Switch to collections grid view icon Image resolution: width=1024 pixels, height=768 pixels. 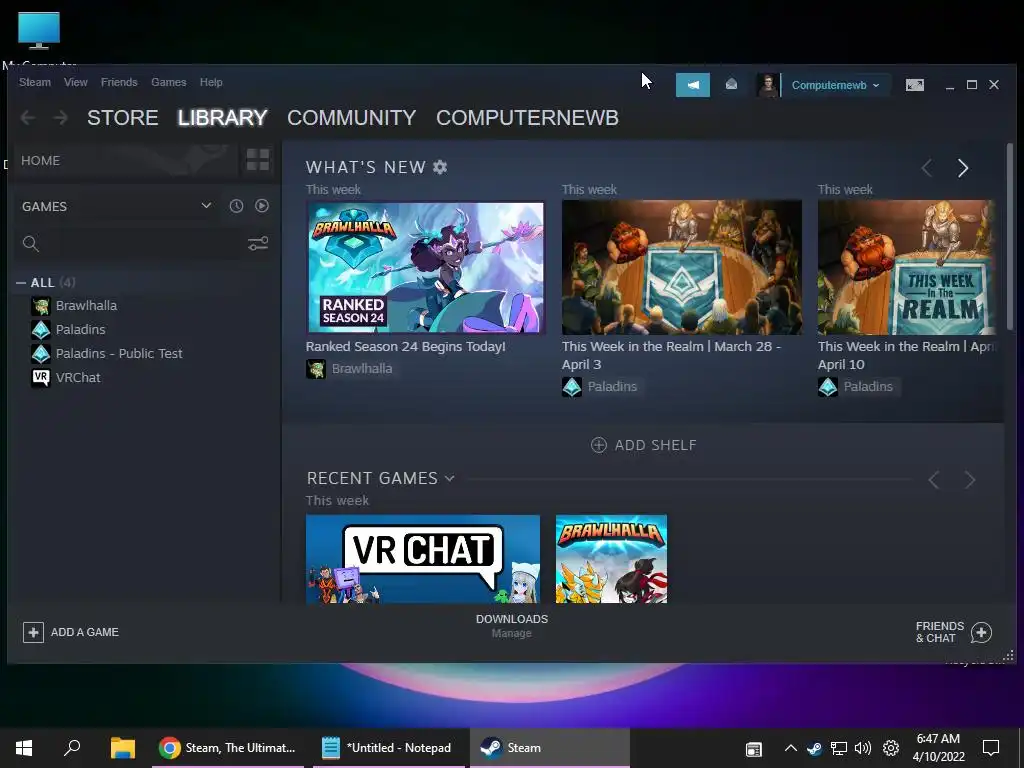(x=258, y=160)
